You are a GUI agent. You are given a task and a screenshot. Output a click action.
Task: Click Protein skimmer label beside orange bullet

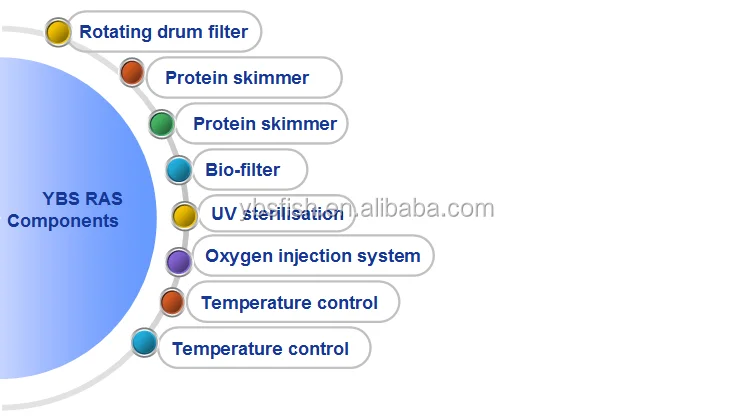coord(237,78)
